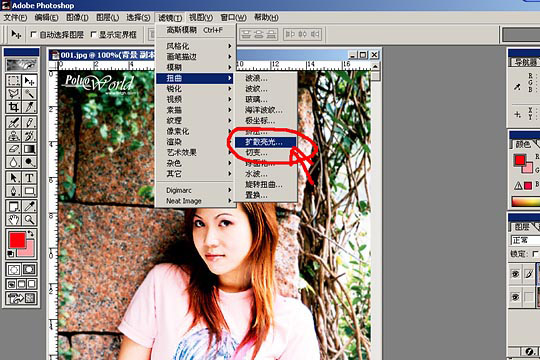Select the Clone Stamp tool
This screenshot has width=540, height=360.
(x=13, y=136)
